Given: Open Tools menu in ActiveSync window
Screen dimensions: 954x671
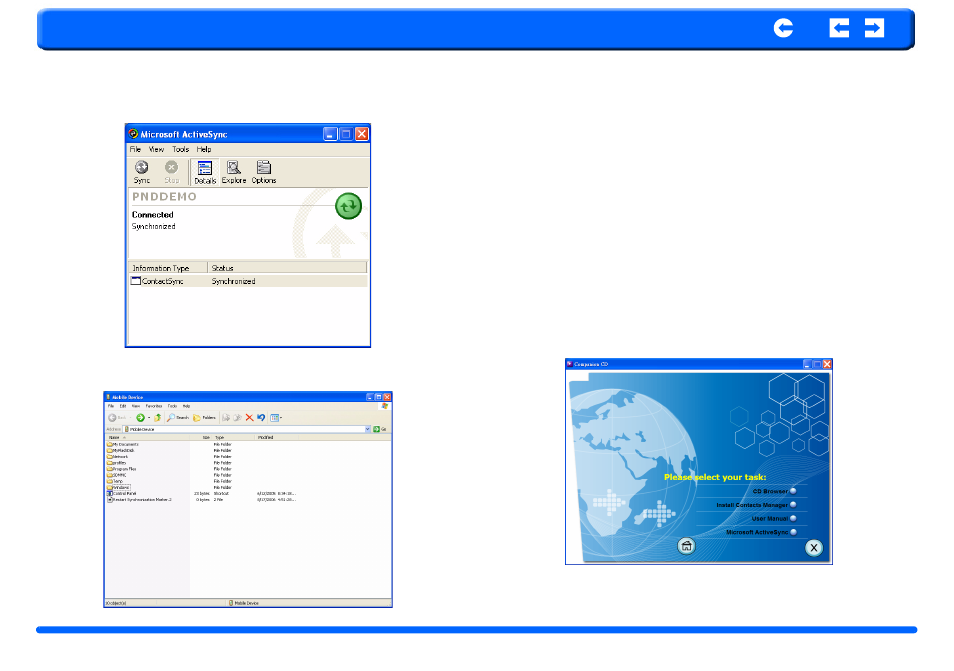Looking at the screenshot, I should click(181, 149).
